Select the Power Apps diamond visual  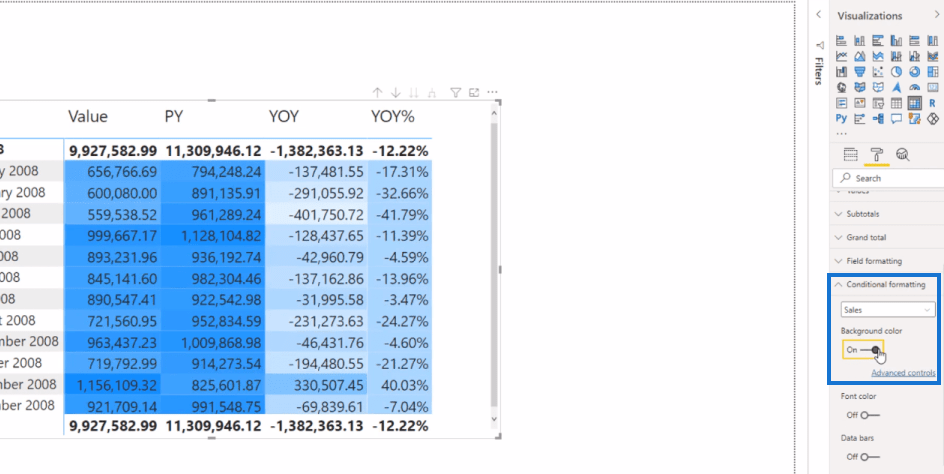click(x=933, y=119)
